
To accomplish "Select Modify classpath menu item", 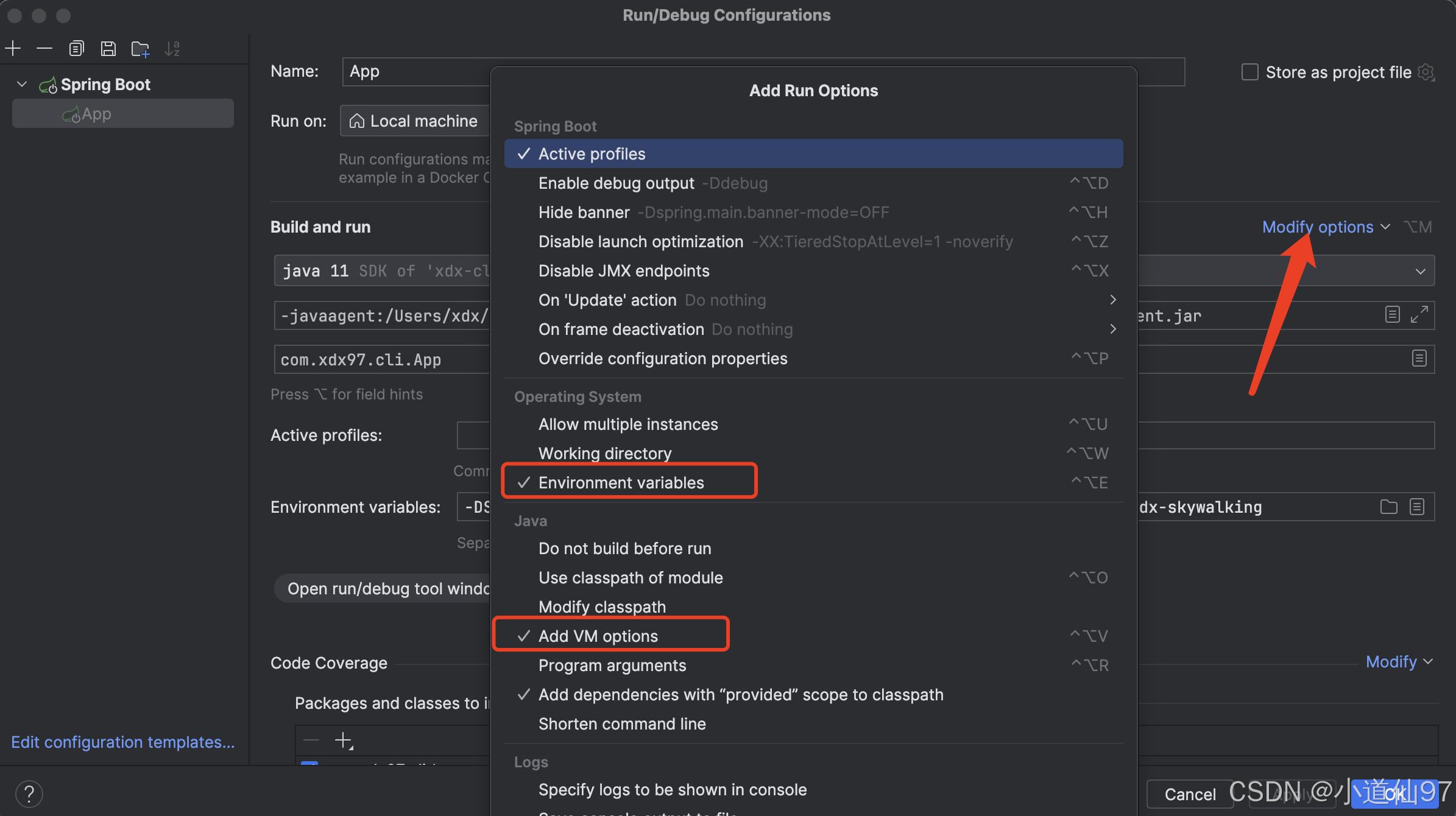I will (813, 607).
